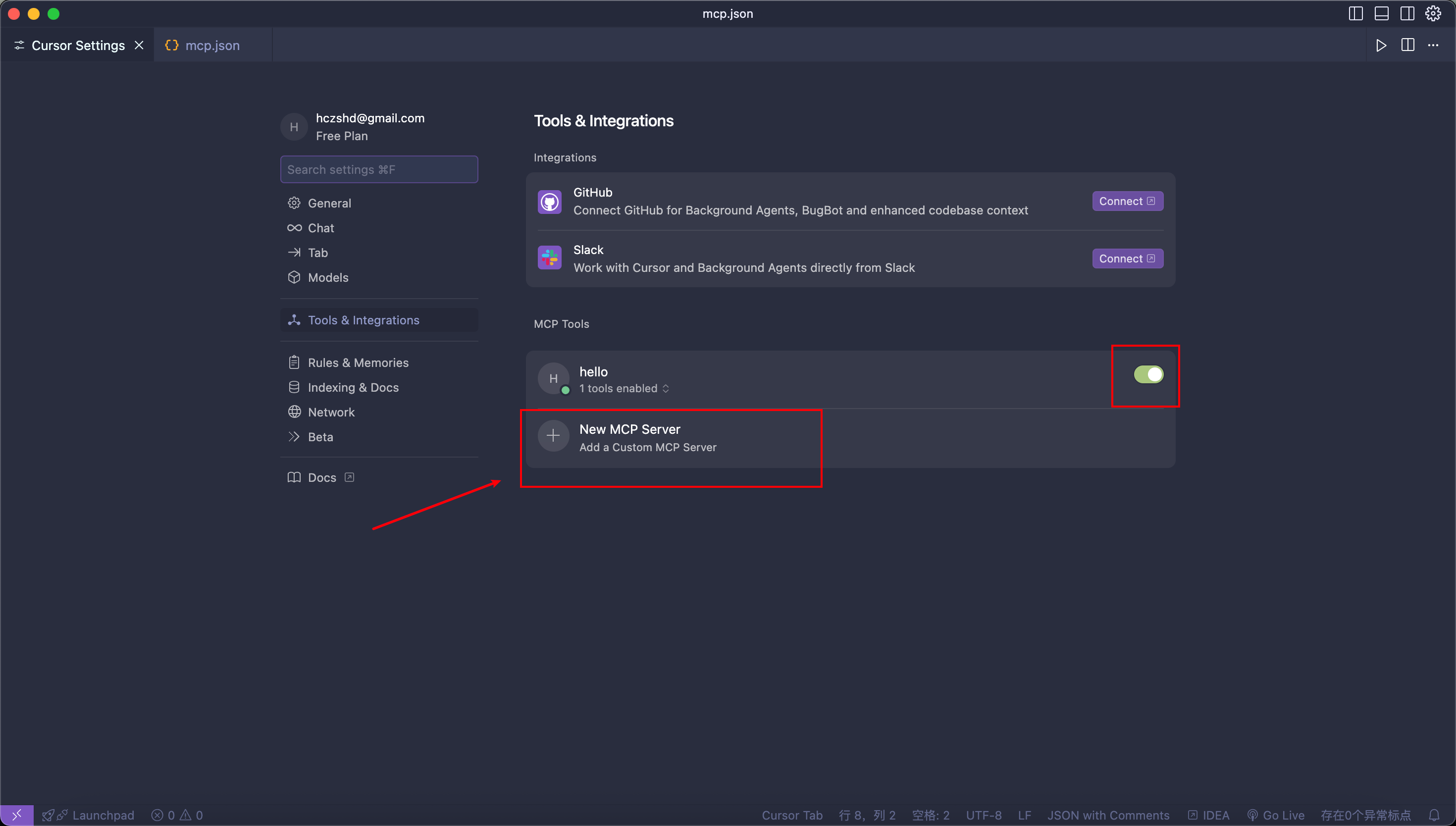The height and width of the screenshot is (826, 1456).
Task: Click the Free Plan label
Action: point(341,136)
